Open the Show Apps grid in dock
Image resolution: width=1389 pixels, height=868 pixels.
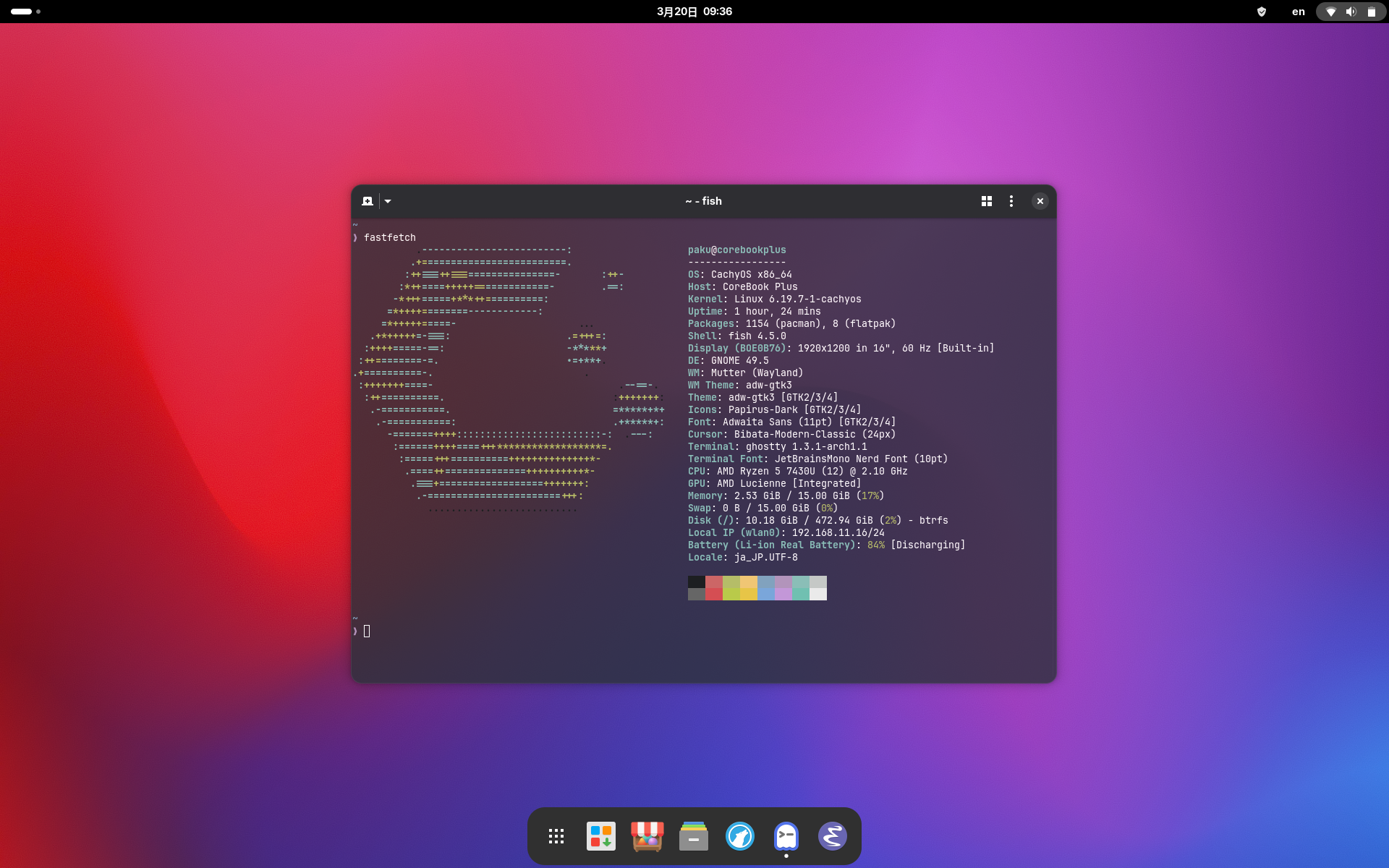(x=556, y=836)
